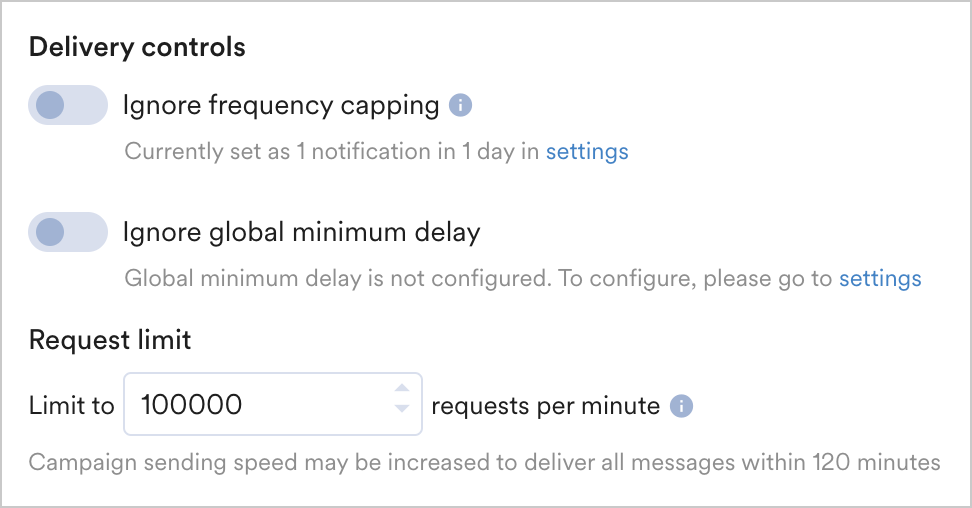The image size is (972, 508).
Task: Open settings link for frequency capping
Action: coord(587,152)
